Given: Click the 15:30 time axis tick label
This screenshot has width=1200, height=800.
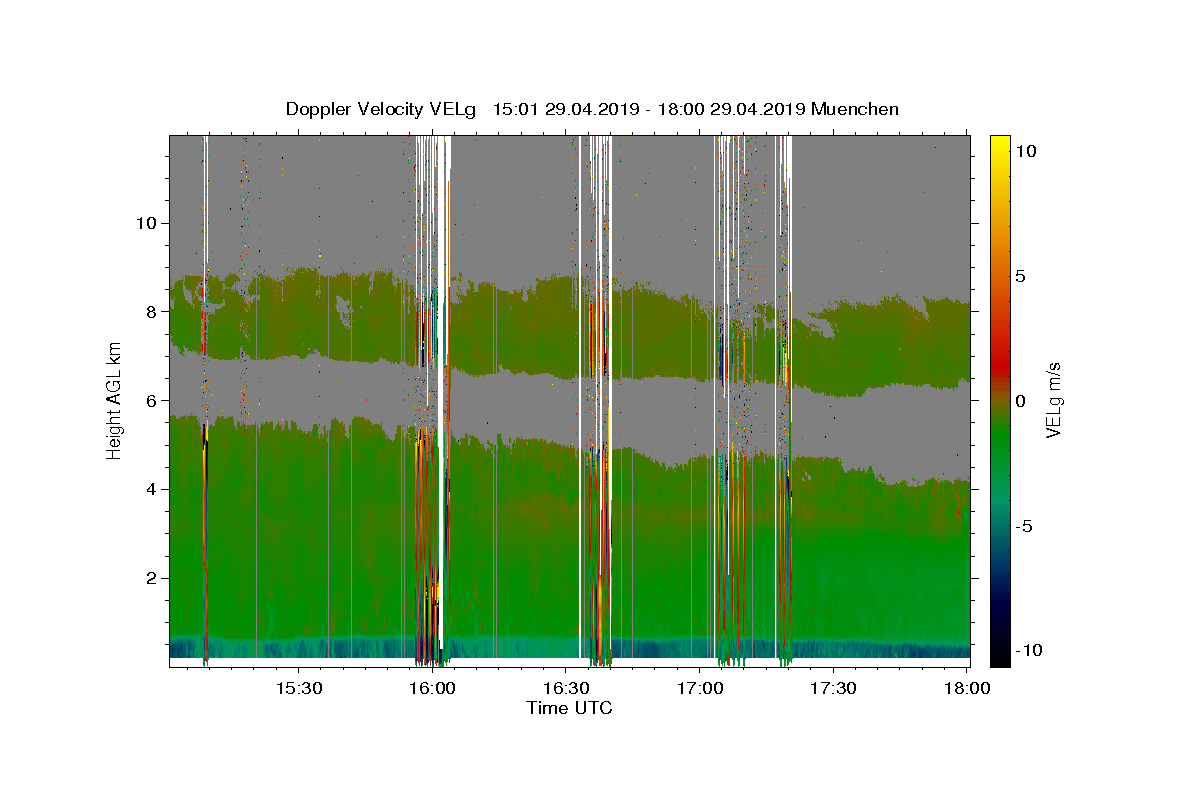Looking at the screenshot, I should [299, 689].
